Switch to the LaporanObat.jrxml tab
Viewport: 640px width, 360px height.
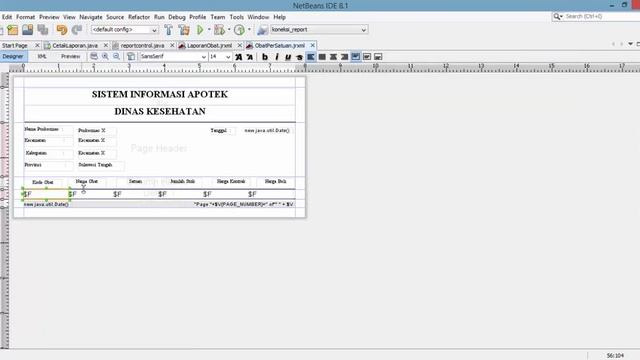(209, 46)
